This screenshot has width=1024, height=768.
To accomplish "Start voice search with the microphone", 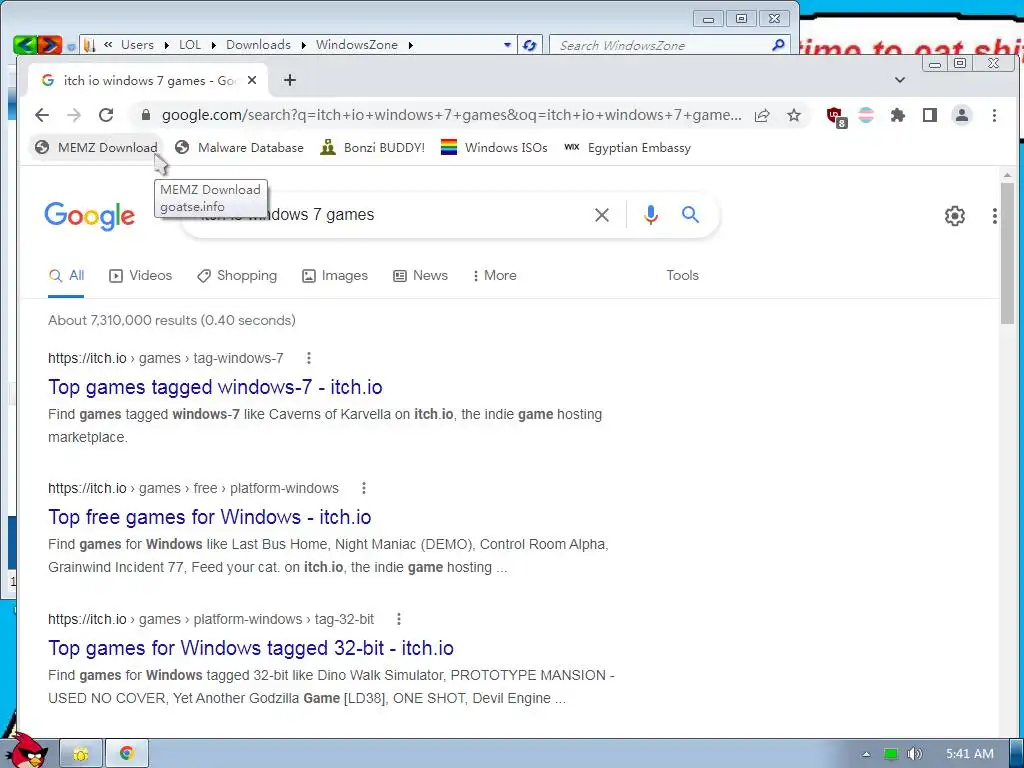I will (x=650, y=215).
